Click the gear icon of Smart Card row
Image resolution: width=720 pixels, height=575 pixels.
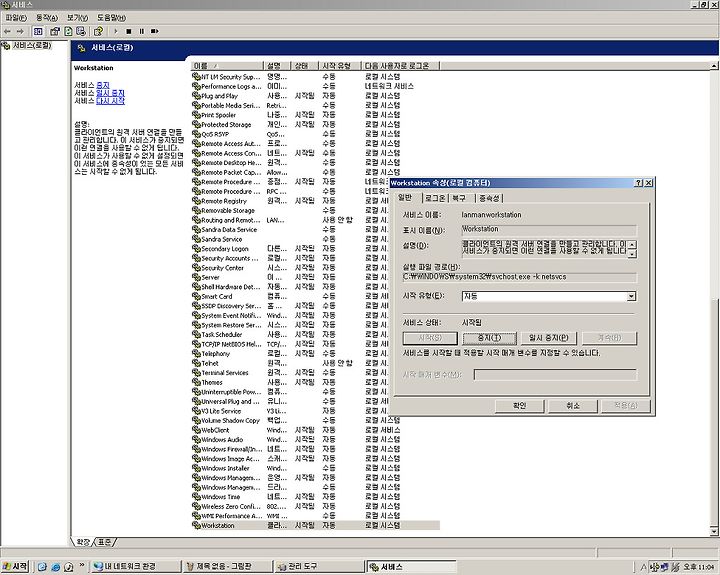[196, 296]
